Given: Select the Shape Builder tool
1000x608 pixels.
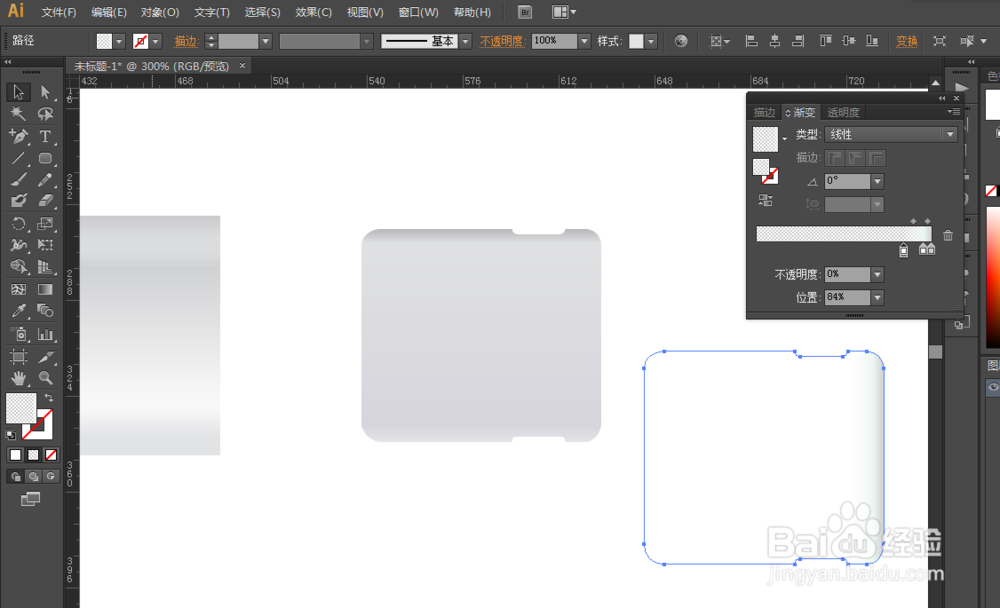Looking at the screenshot, I should (x=18, y=267).
